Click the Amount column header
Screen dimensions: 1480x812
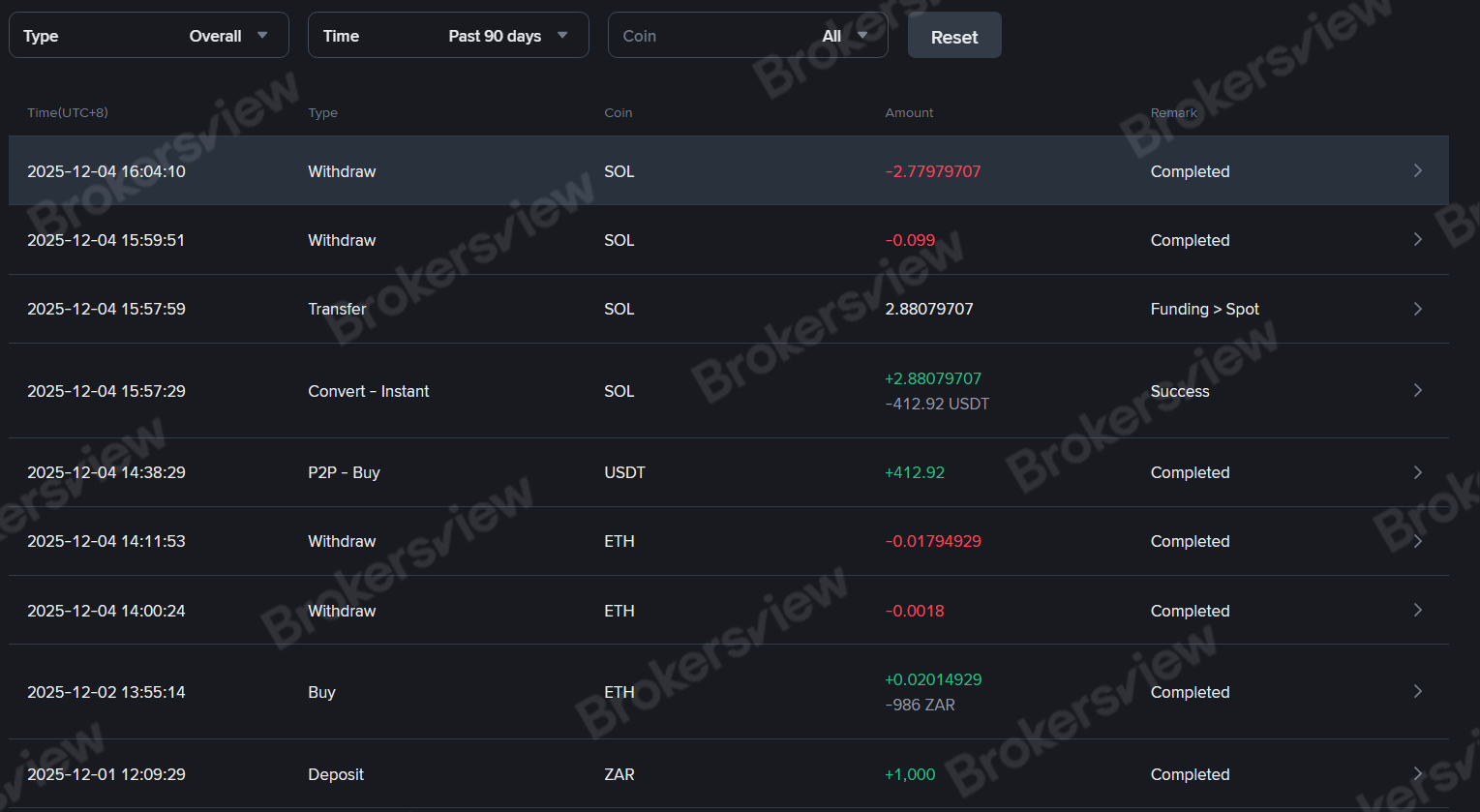[x=909, y=113]
